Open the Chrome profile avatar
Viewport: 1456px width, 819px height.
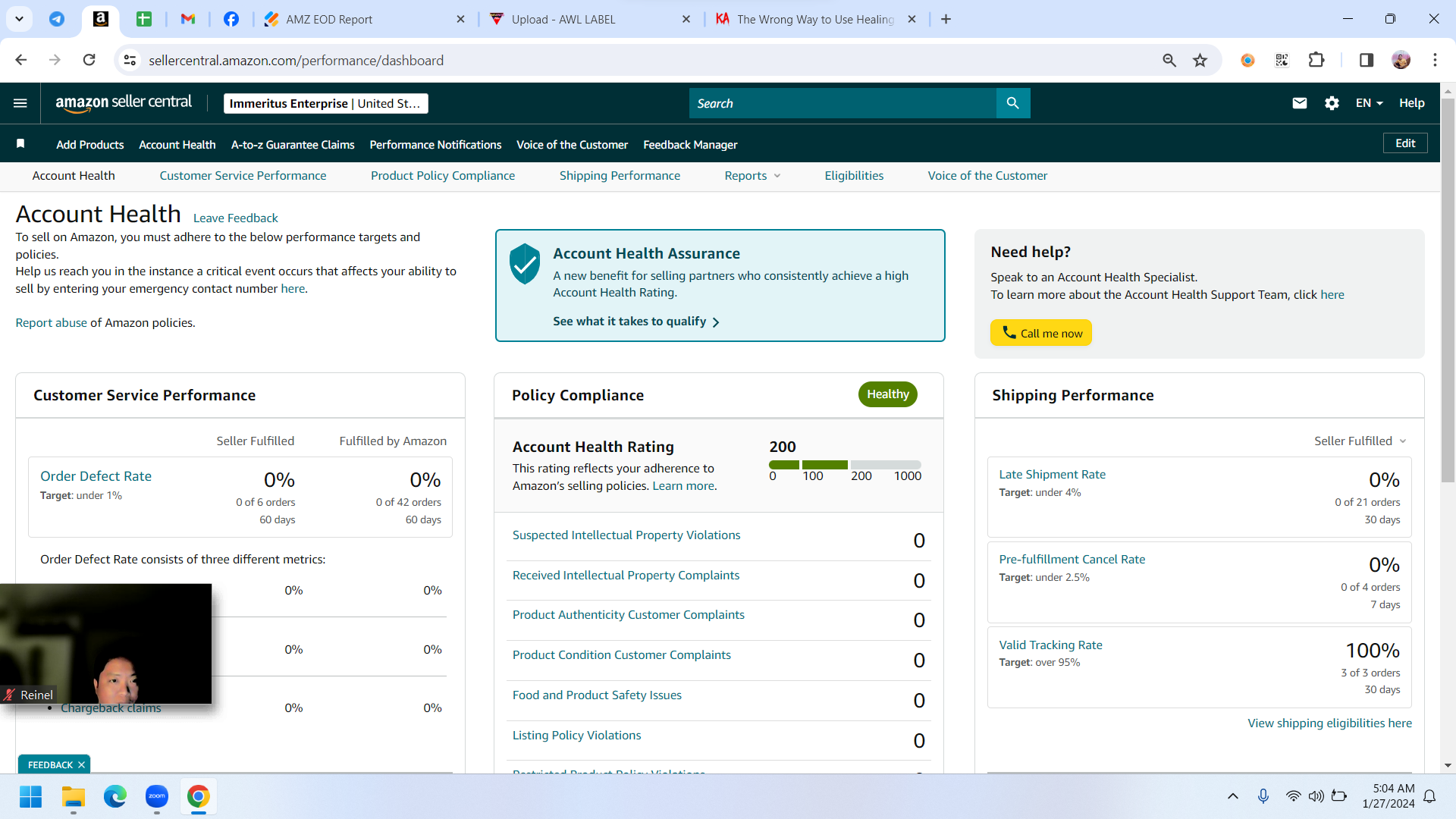1401,60
